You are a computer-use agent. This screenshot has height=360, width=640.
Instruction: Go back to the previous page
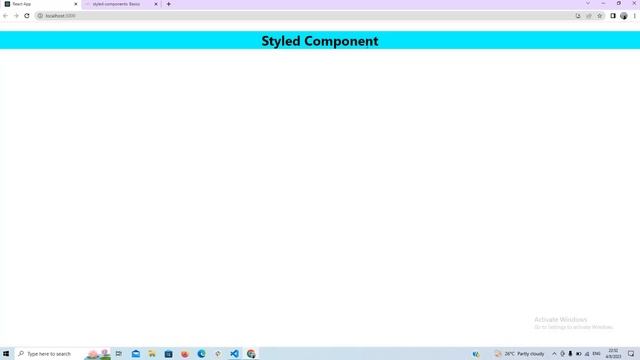click(x=5, y=16)
